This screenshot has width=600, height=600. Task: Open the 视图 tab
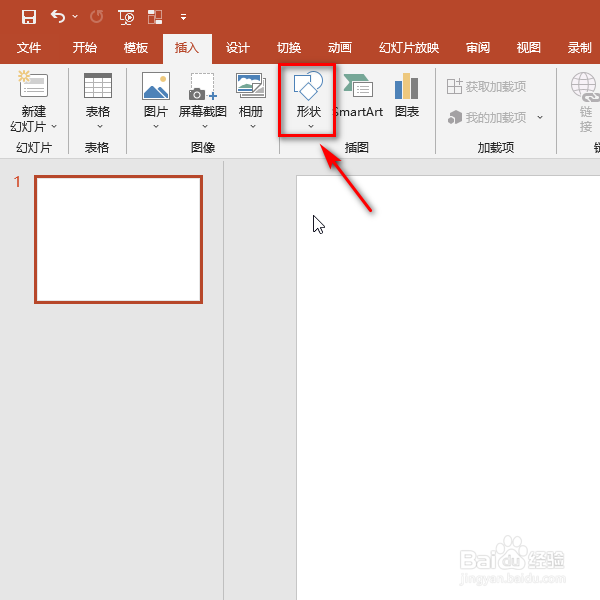(x=528, y=48)
